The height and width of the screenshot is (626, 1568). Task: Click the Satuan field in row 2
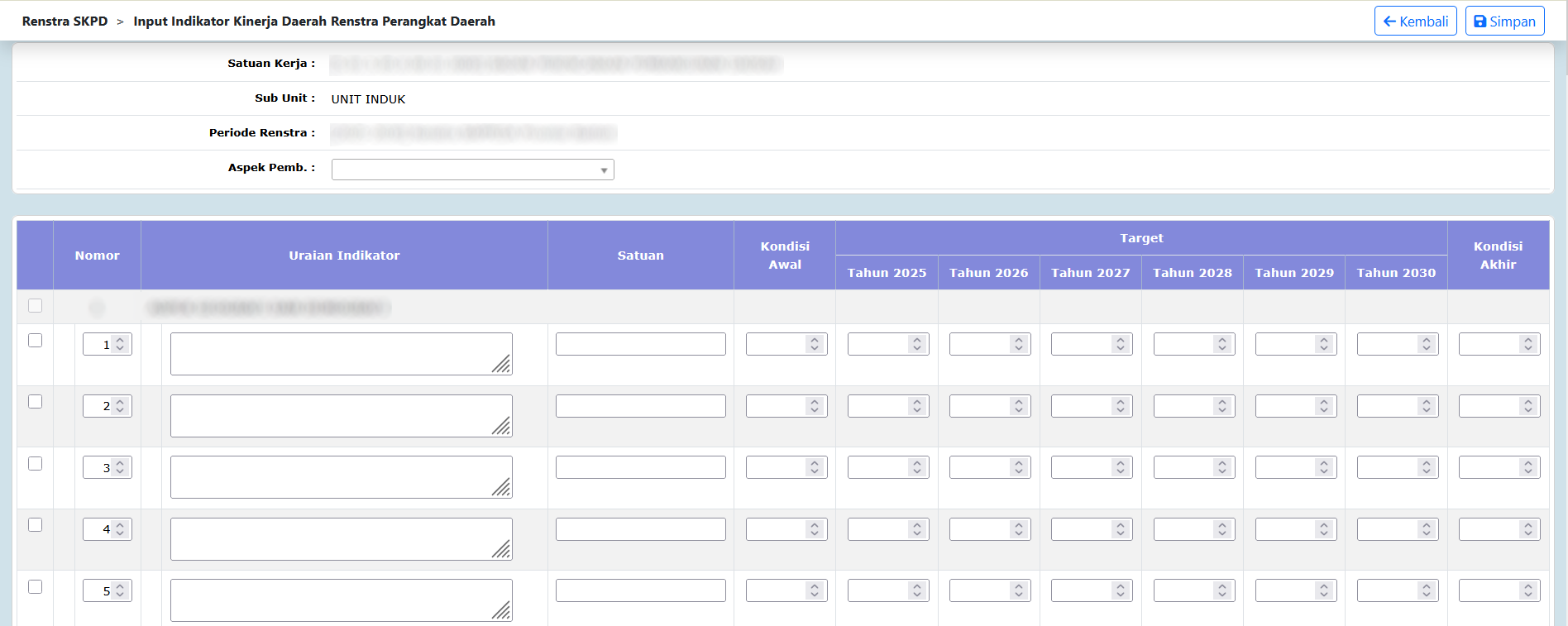[x=640, y=406]
